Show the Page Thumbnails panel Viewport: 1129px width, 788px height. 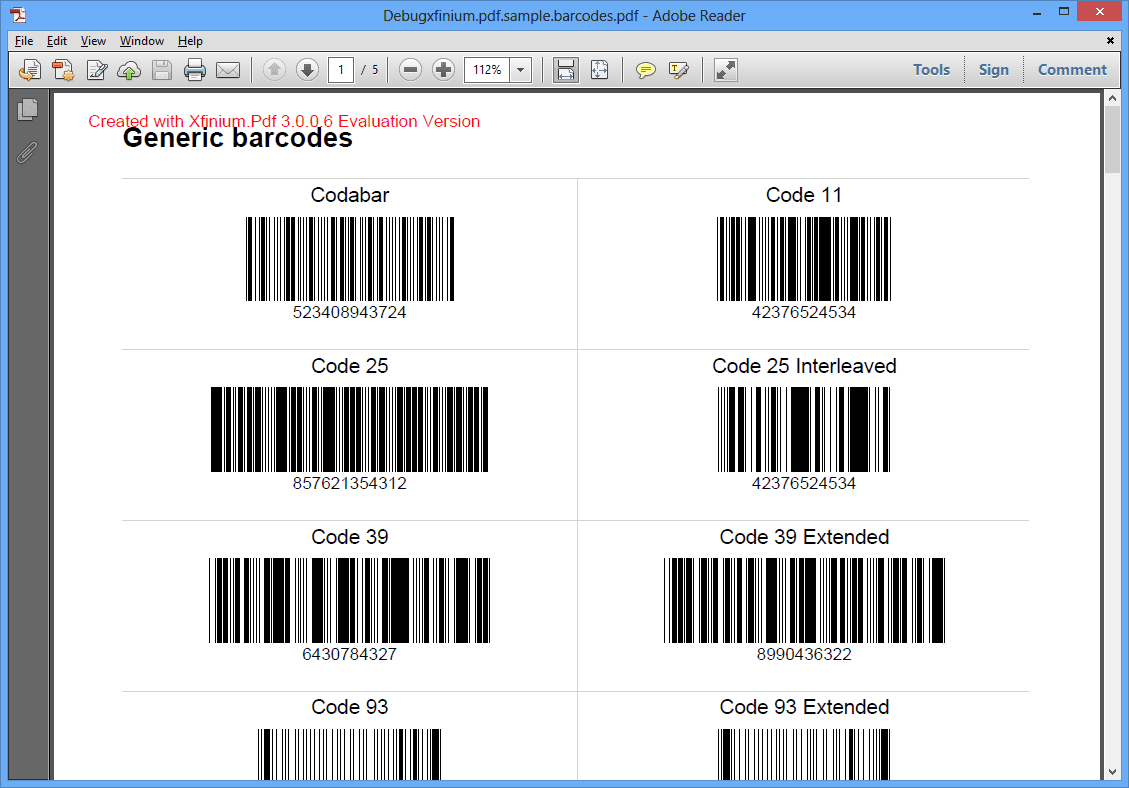[27, 109]
